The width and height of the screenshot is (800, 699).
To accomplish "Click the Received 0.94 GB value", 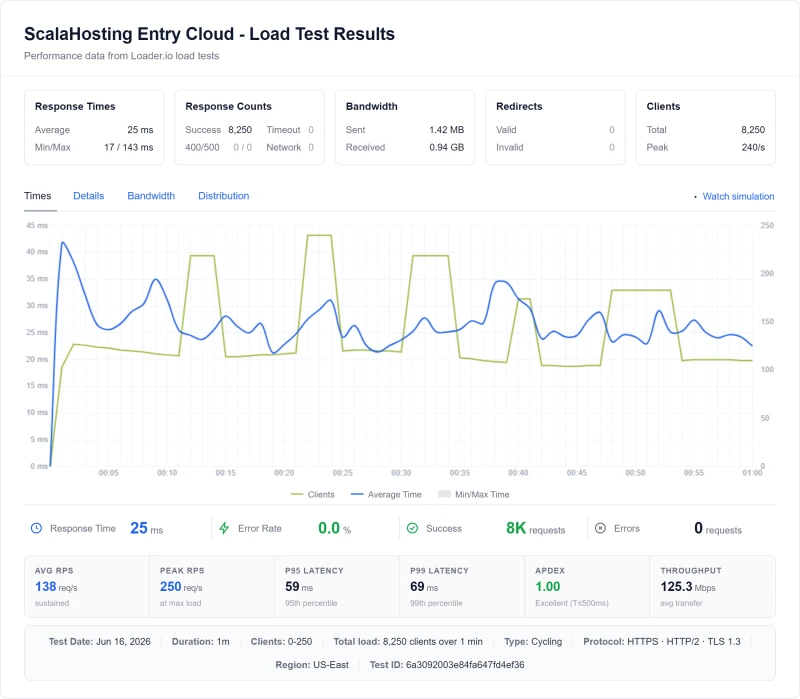I will coord(446,147).
